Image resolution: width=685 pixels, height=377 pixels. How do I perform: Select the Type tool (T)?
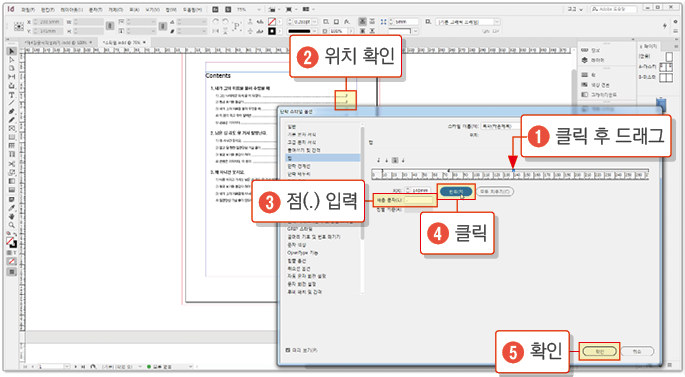12,95
